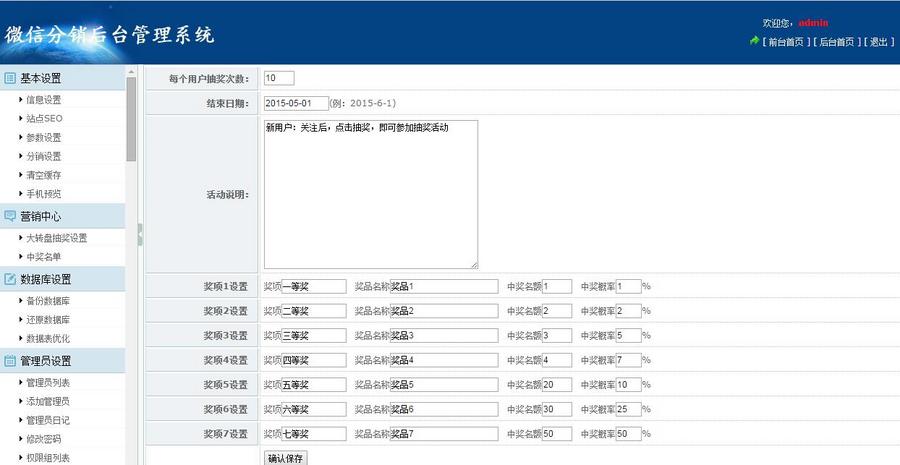This screenshot has height=465, width=900.
Task: Click the sidebar vertical scrollbar thumb
Action: [x=131, y=119]
